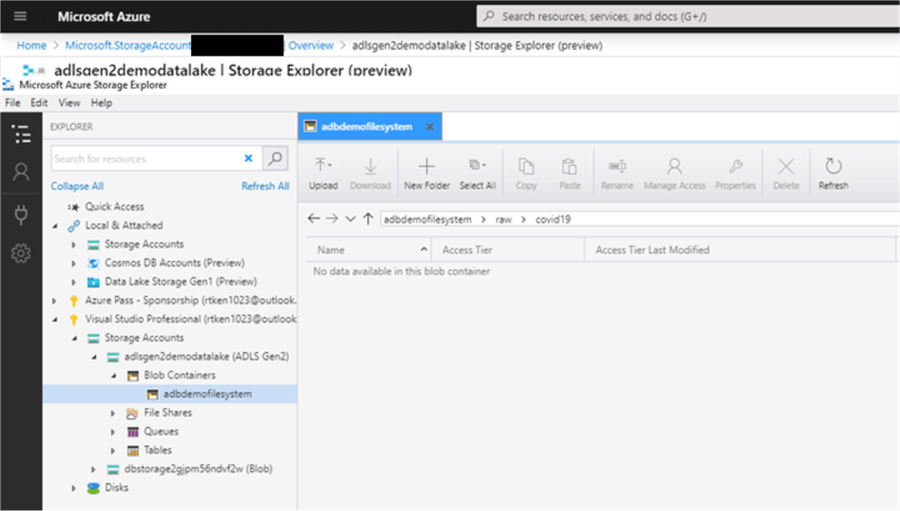Open the recent locations down chevron
Image resolution: width=900 pixels, height=511 pixels.
(350, 219)
